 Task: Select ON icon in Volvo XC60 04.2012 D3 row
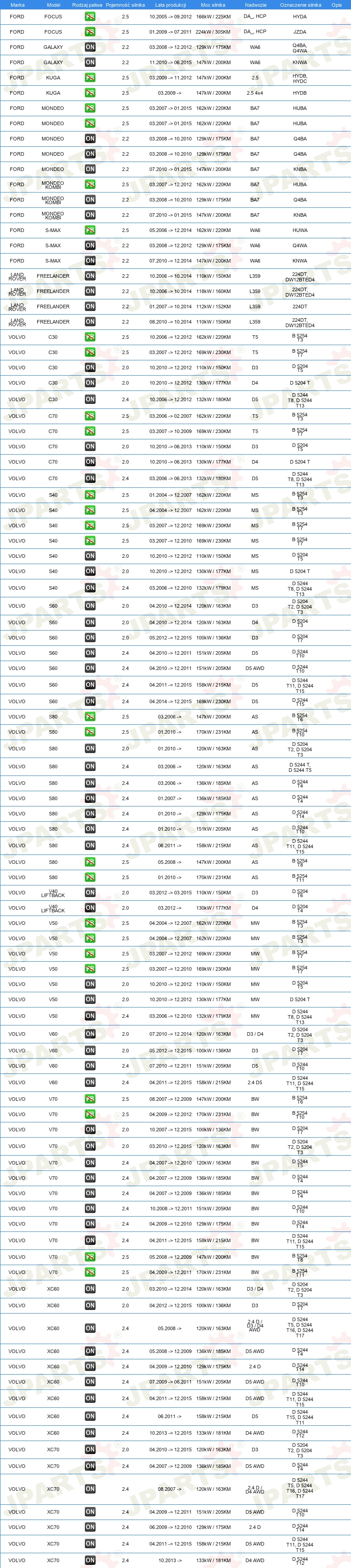[90, 1305]
